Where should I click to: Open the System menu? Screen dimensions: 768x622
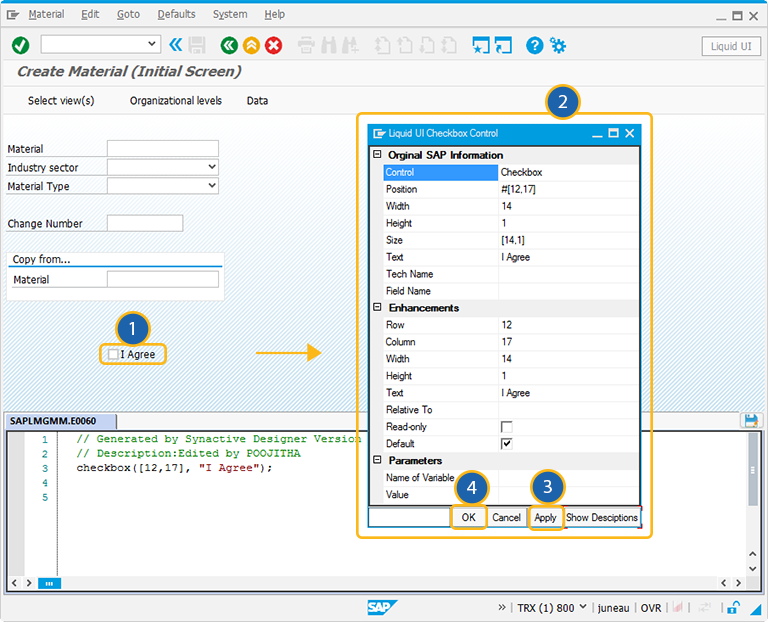pyautogui.click(x=230, y=15)
